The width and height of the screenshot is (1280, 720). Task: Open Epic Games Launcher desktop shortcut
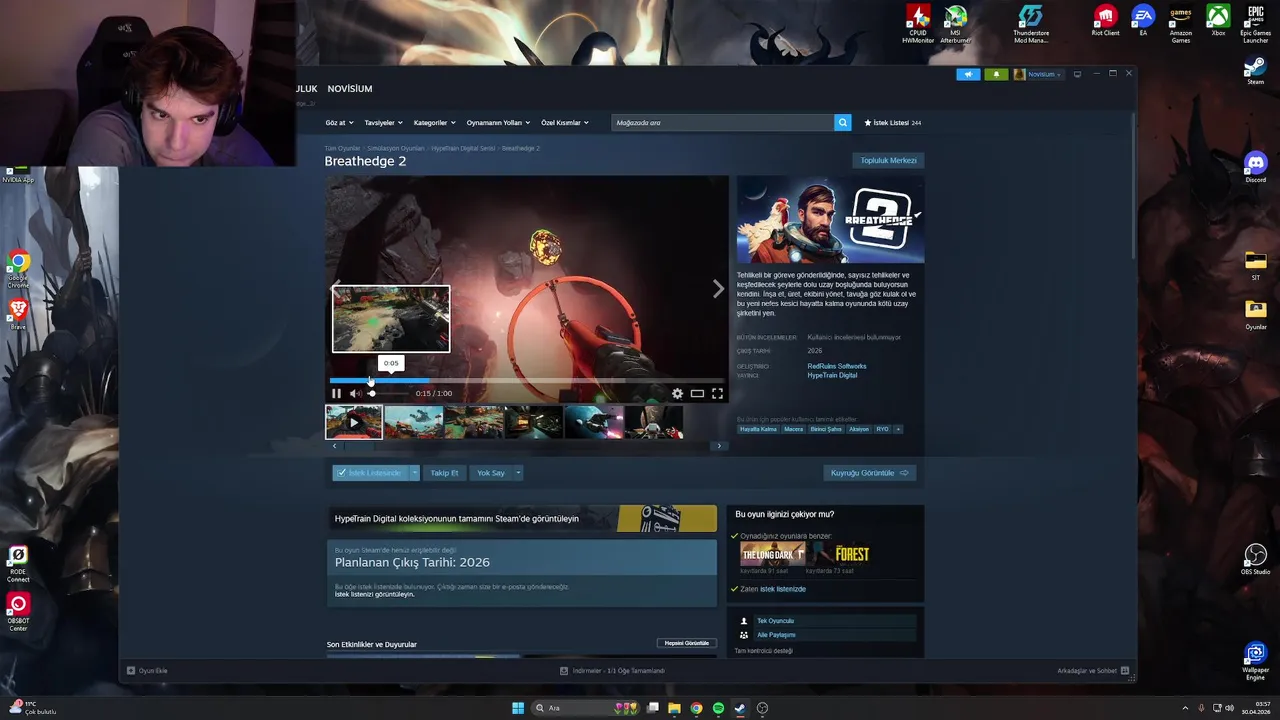(x=1256, y=24)
